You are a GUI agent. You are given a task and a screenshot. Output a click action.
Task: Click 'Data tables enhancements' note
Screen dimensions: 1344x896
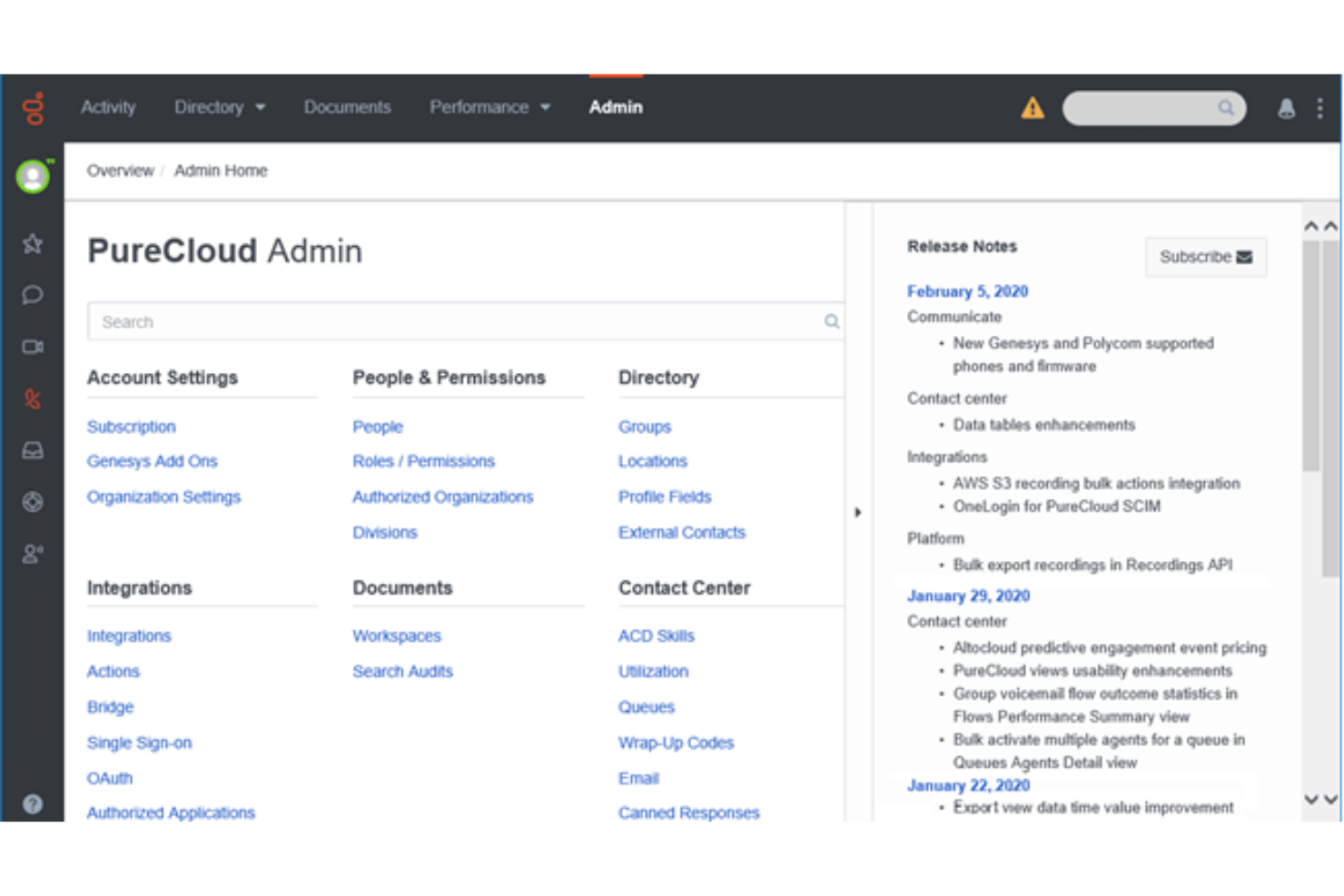point(1044,425)
